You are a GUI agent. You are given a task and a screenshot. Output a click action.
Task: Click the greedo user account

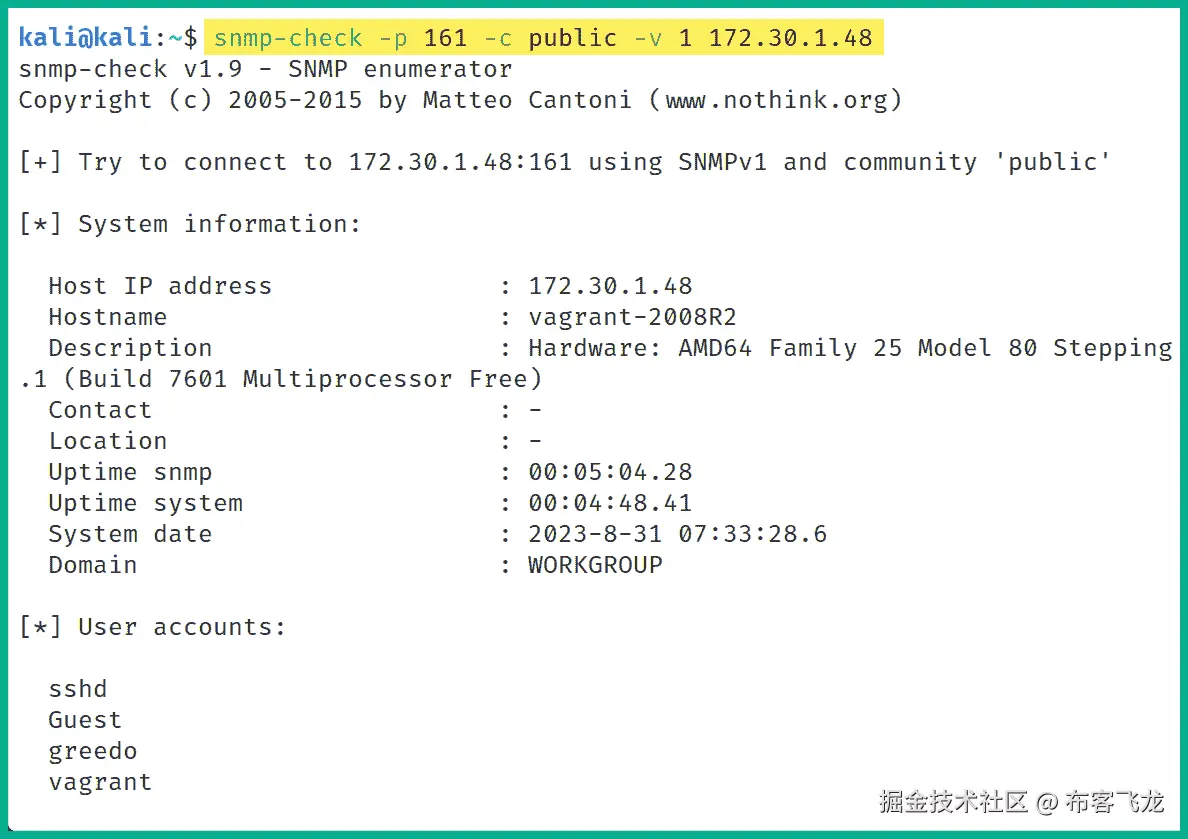click(92, 751)
